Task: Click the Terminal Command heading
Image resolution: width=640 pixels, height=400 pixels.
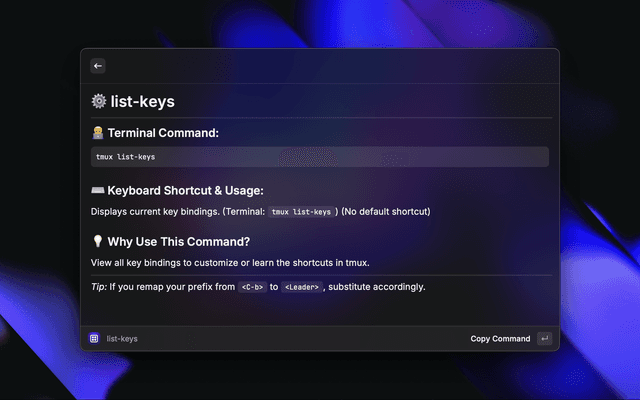Action: click(x=163, y=133)
